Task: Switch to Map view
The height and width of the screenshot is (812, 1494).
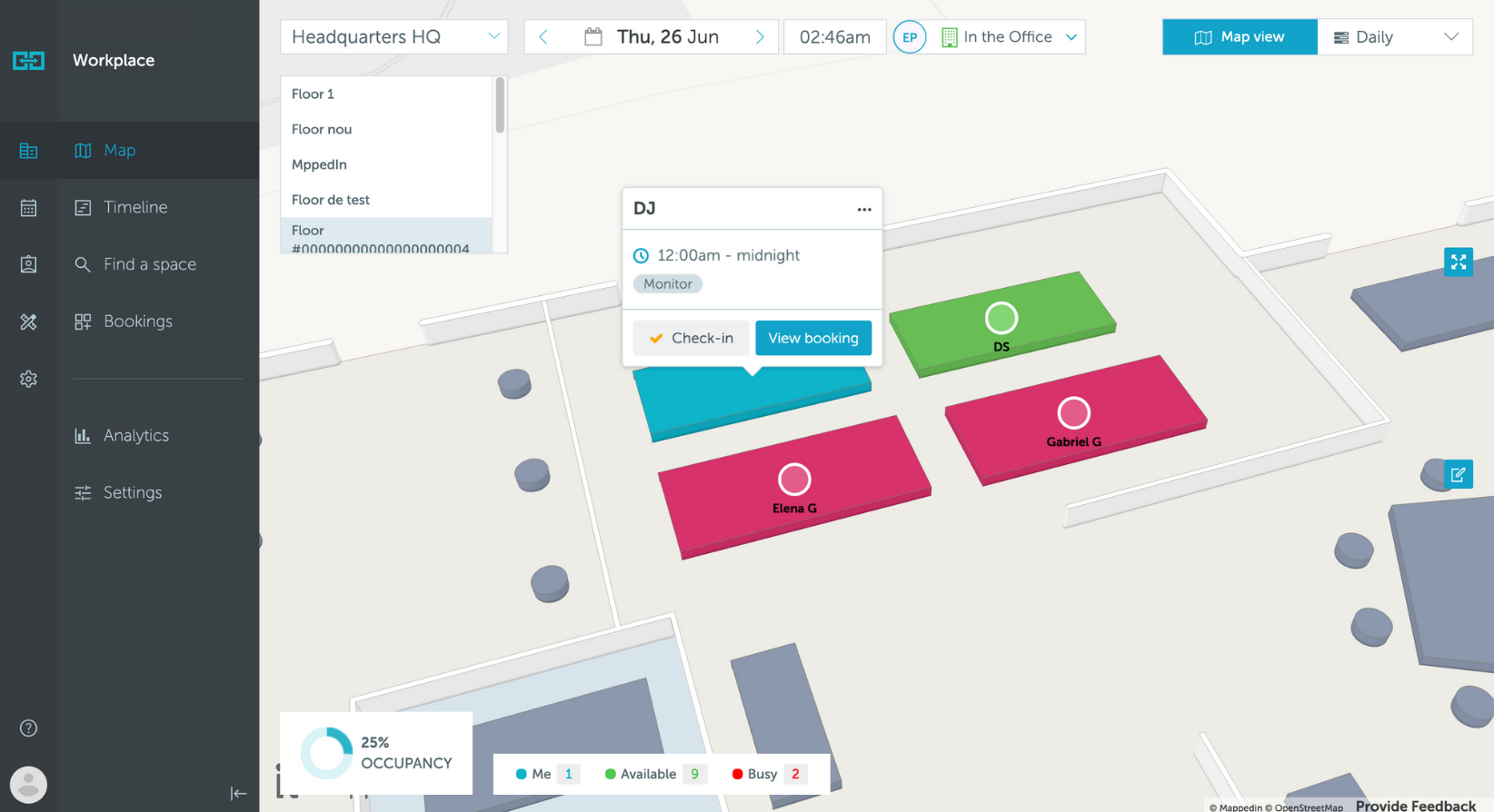Action: point(1240,37)
